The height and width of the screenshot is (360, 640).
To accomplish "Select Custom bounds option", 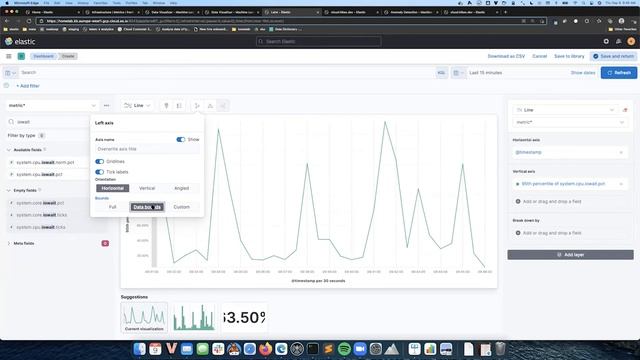I will (182, 207).
